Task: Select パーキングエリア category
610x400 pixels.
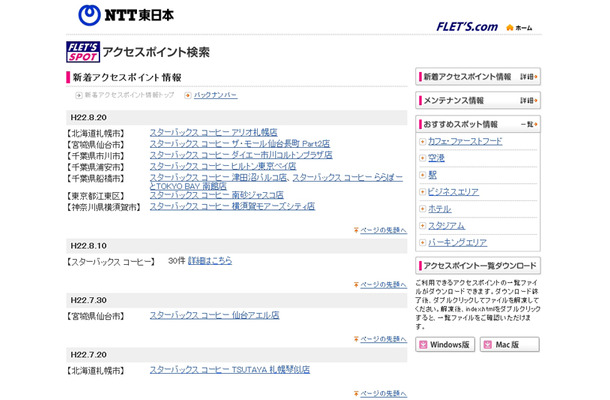Action: pos(458,243)
